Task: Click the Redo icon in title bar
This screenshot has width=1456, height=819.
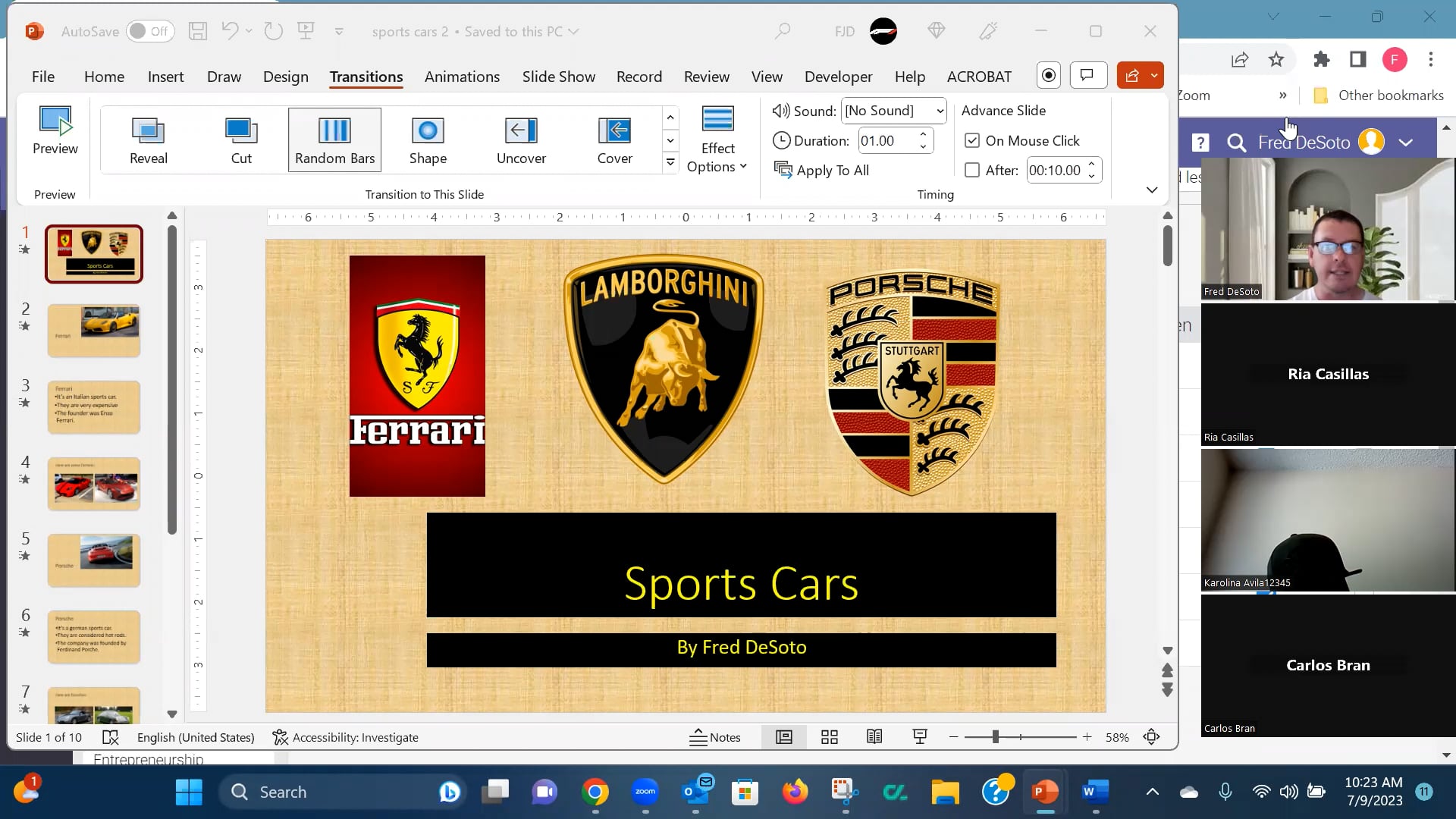Action: (273, 31)
